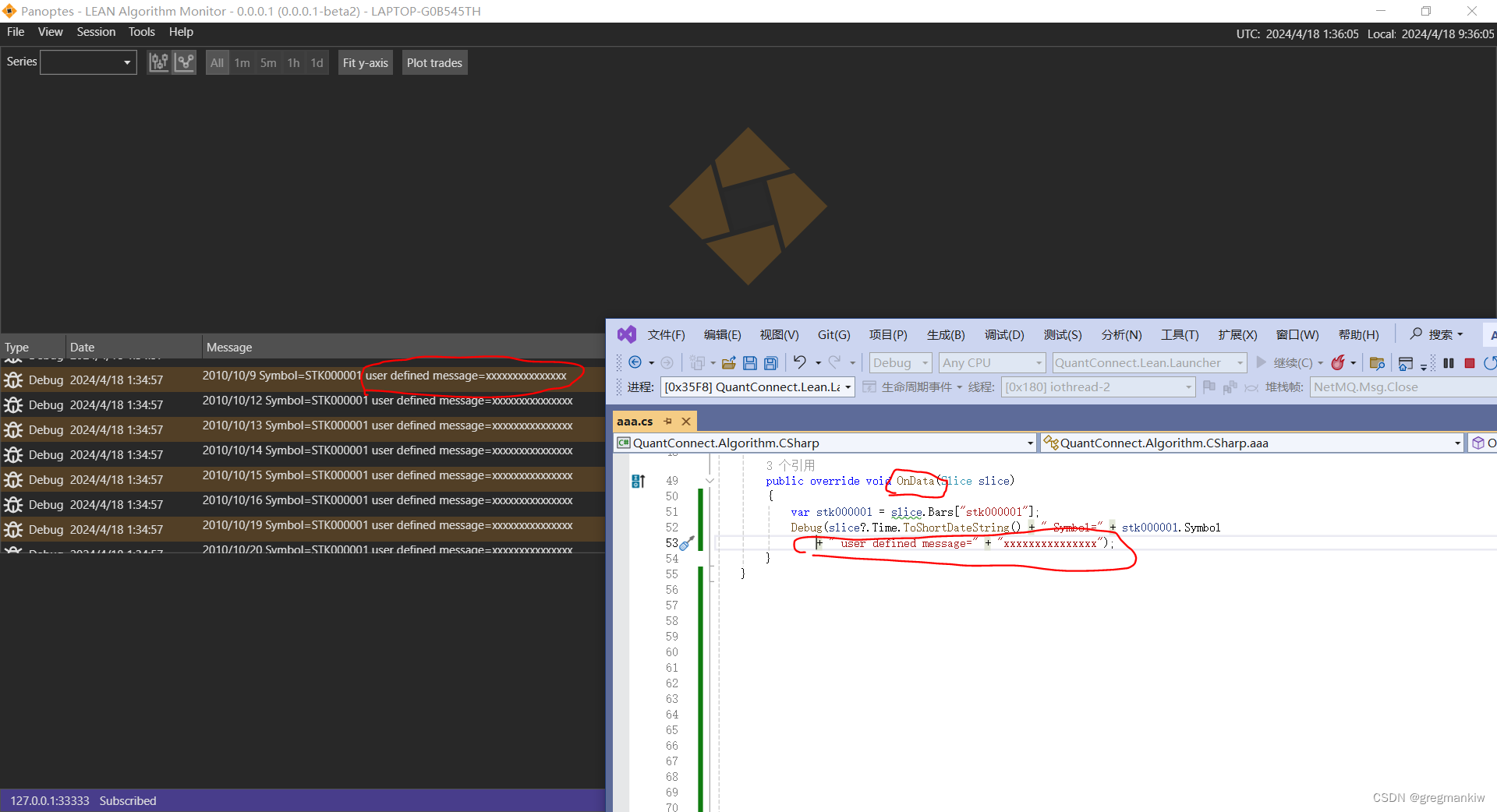This screenshot has height=812, width=1497.
Task: Click the New Project icon
Action: point(697,363)
